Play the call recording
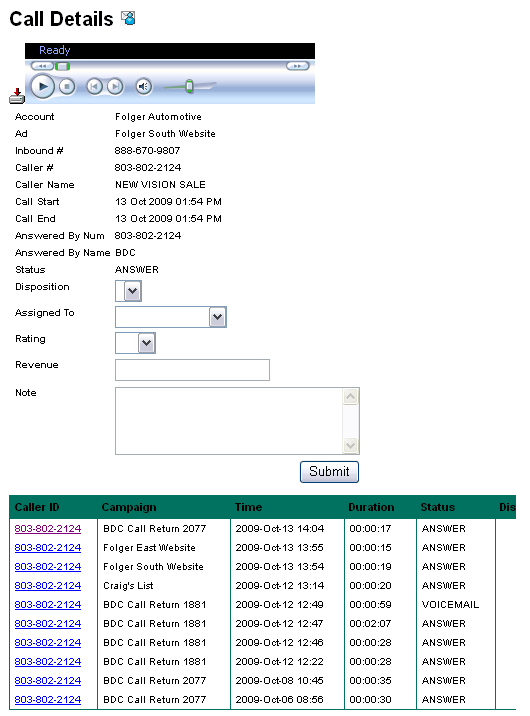 point(42,86)
